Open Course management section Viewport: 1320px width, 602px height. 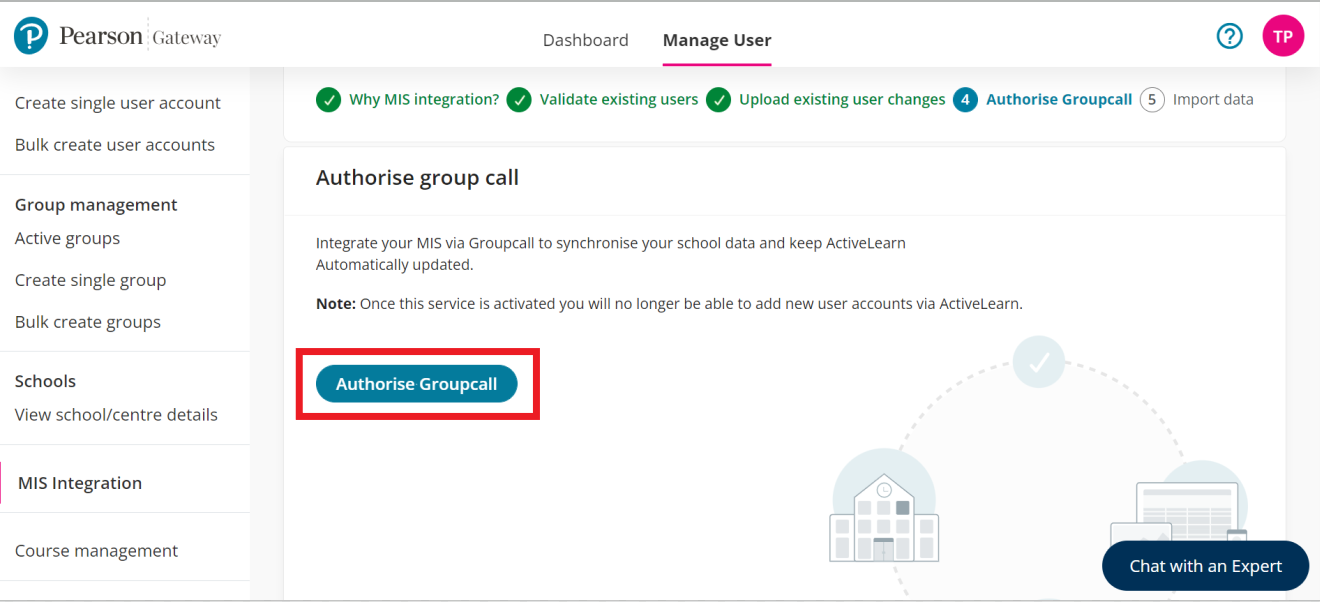(96, 551)
